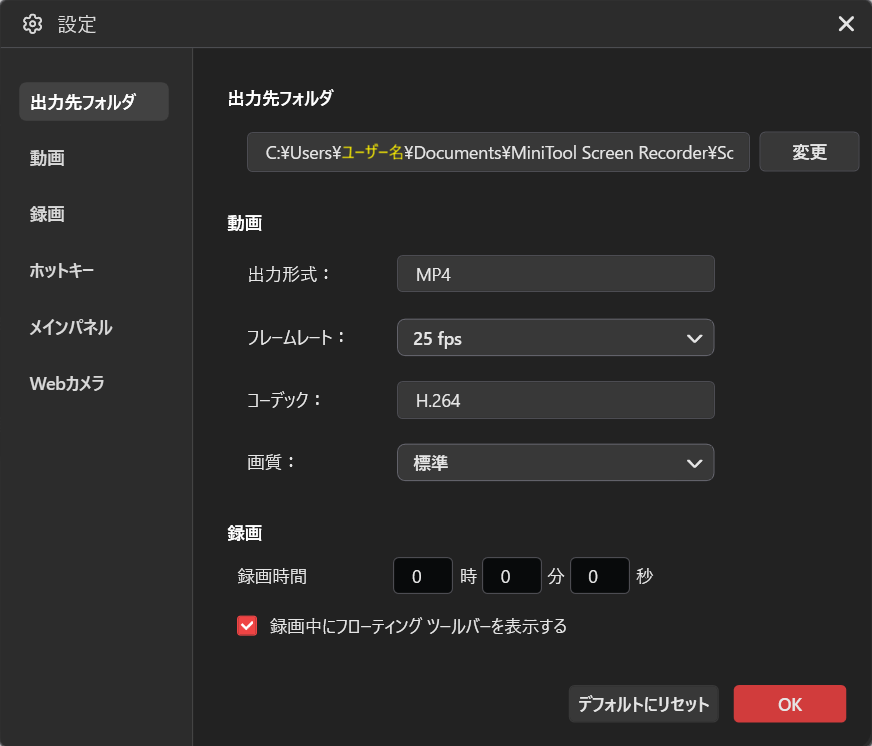
Task: Open the frame rate dropdown showing 25 fps
Action: [555, 337]
